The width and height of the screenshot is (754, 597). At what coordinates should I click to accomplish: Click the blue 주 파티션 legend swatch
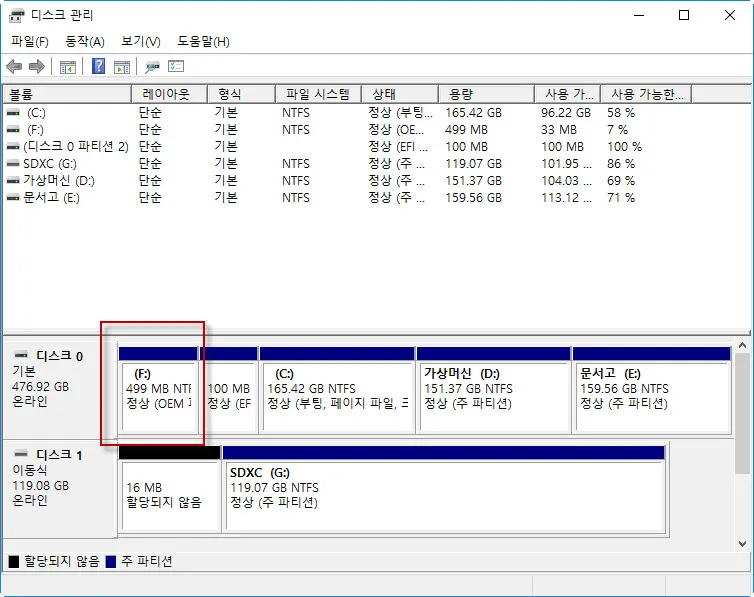tap(111, 561)
